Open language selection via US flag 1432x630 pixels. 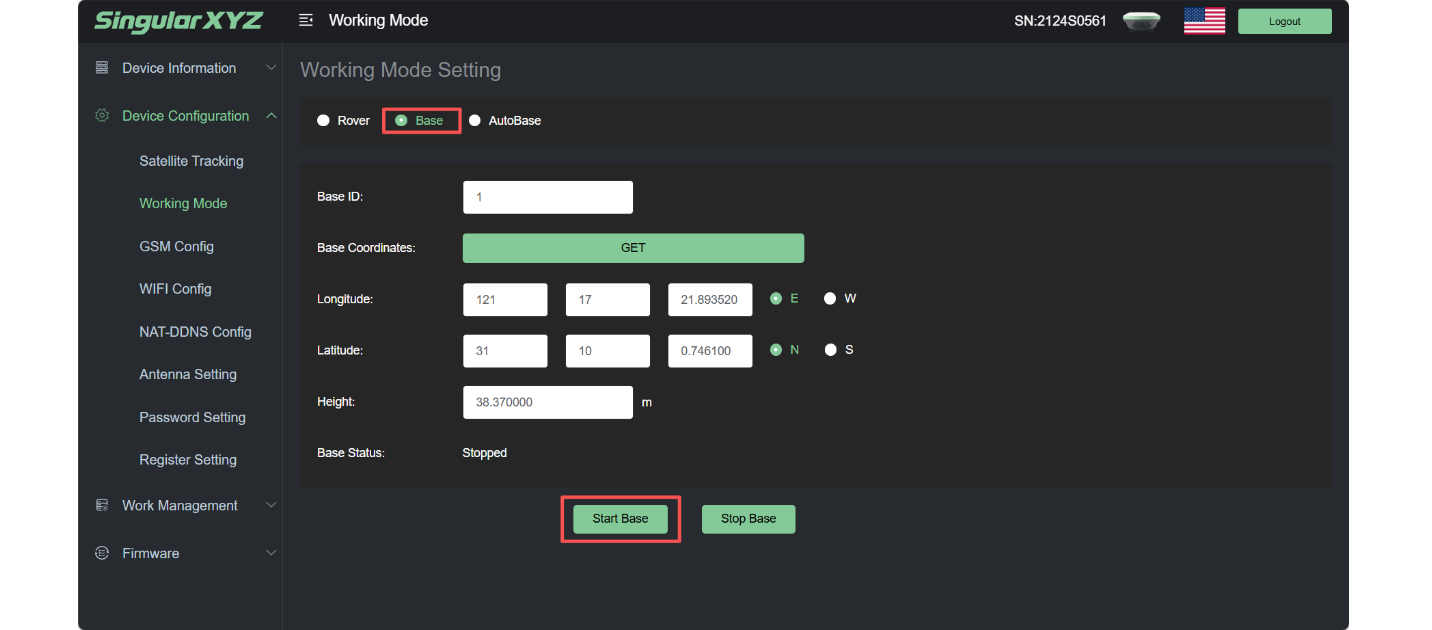point(1204,21)
